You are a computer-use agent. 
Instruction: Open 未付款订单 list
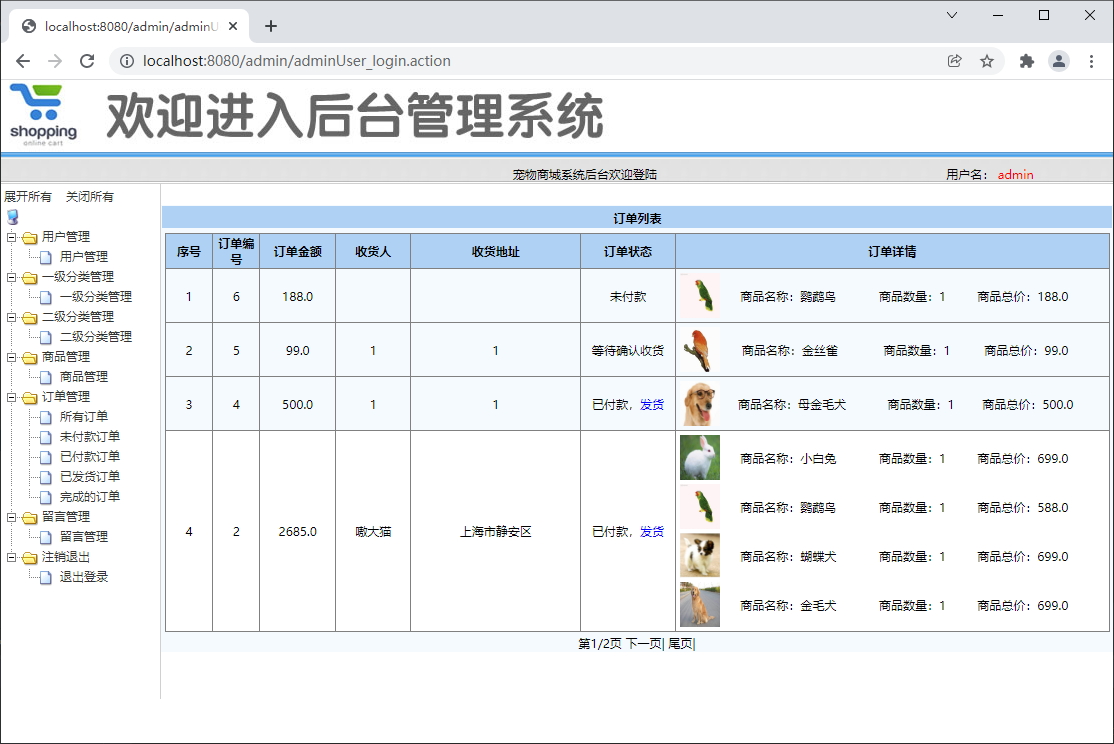point(90,436)
